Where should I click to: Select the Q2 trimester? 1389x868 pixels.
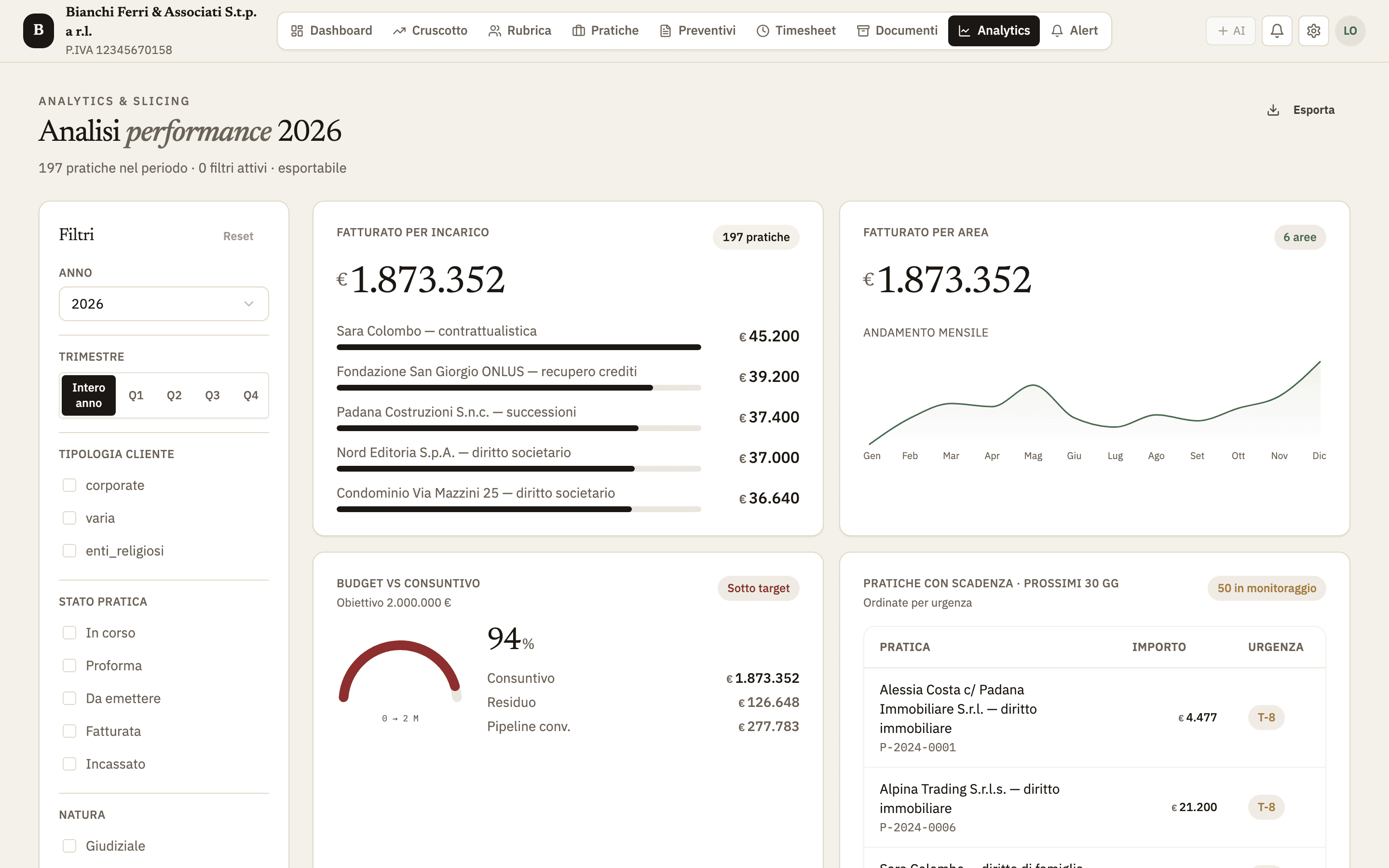click(x=174, y=395)
